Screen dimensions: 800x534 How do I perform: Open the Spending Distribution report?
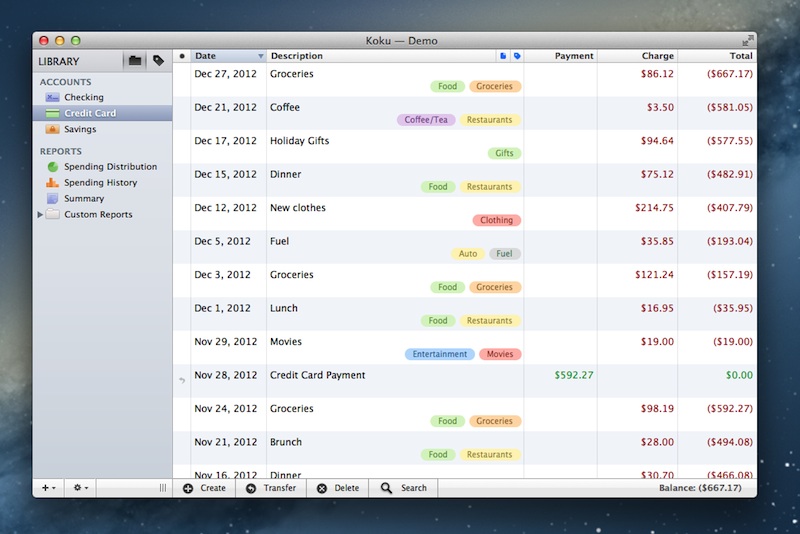click(x=110, y=167)
